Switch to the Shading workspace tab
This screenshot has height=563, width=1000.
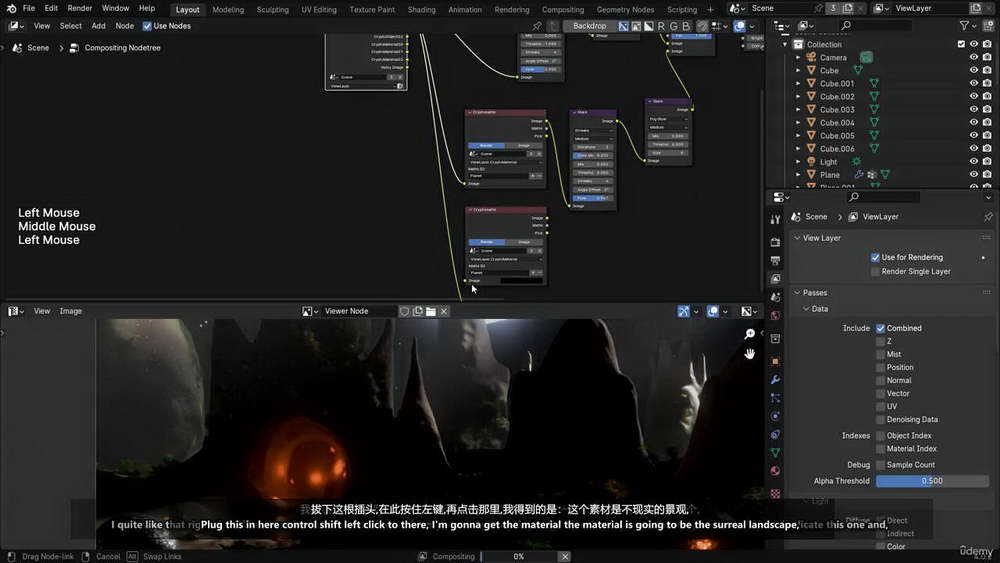(422, 10)
